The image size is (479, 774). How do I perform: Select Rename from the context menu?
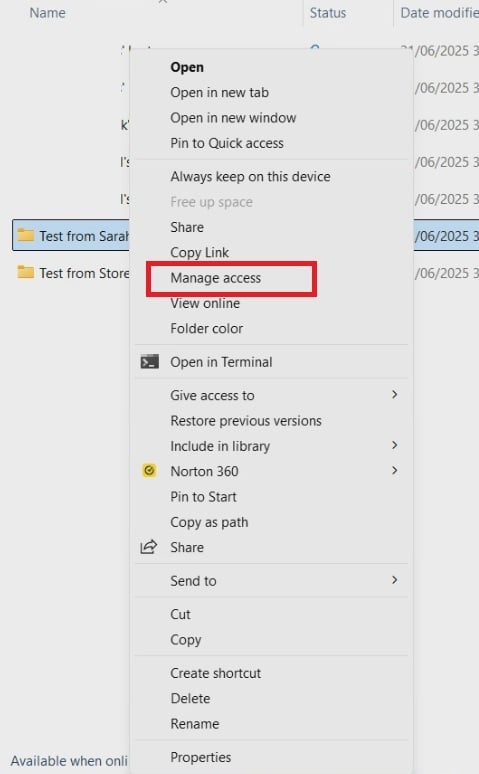pos(195,724)
